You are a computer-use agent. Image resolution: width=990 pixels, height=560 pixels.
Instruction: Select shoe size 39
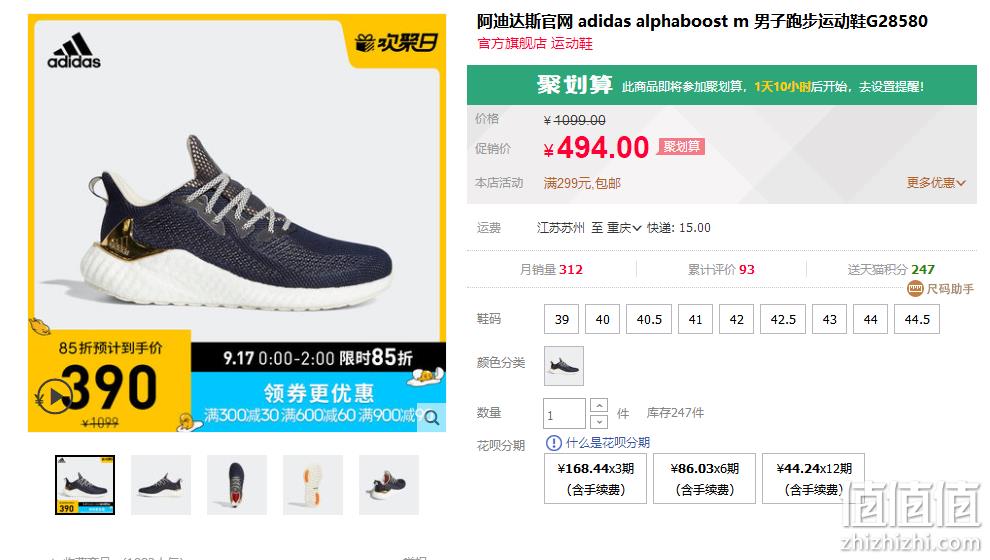pyautogui.click(x=561, y=319)
